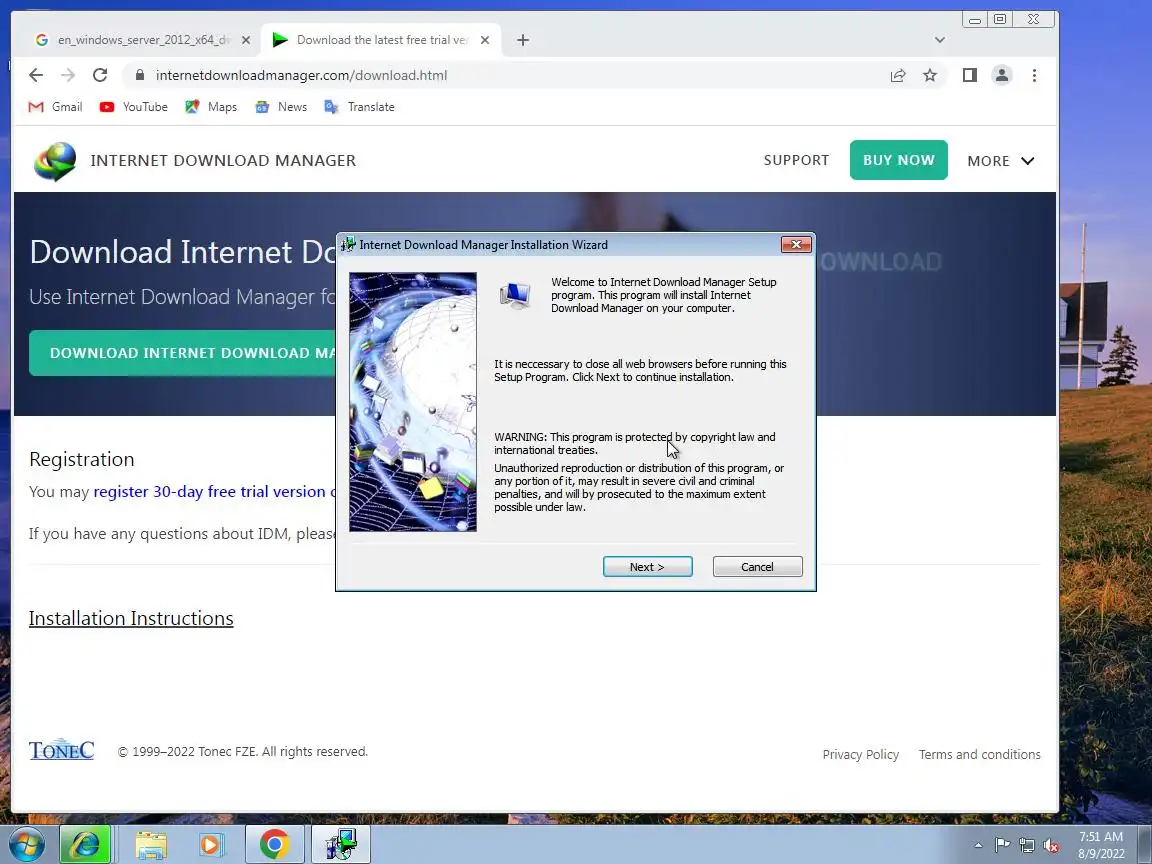1152x864 pixels.
Task: Click network tray icon
Action: coord(1026,846)
